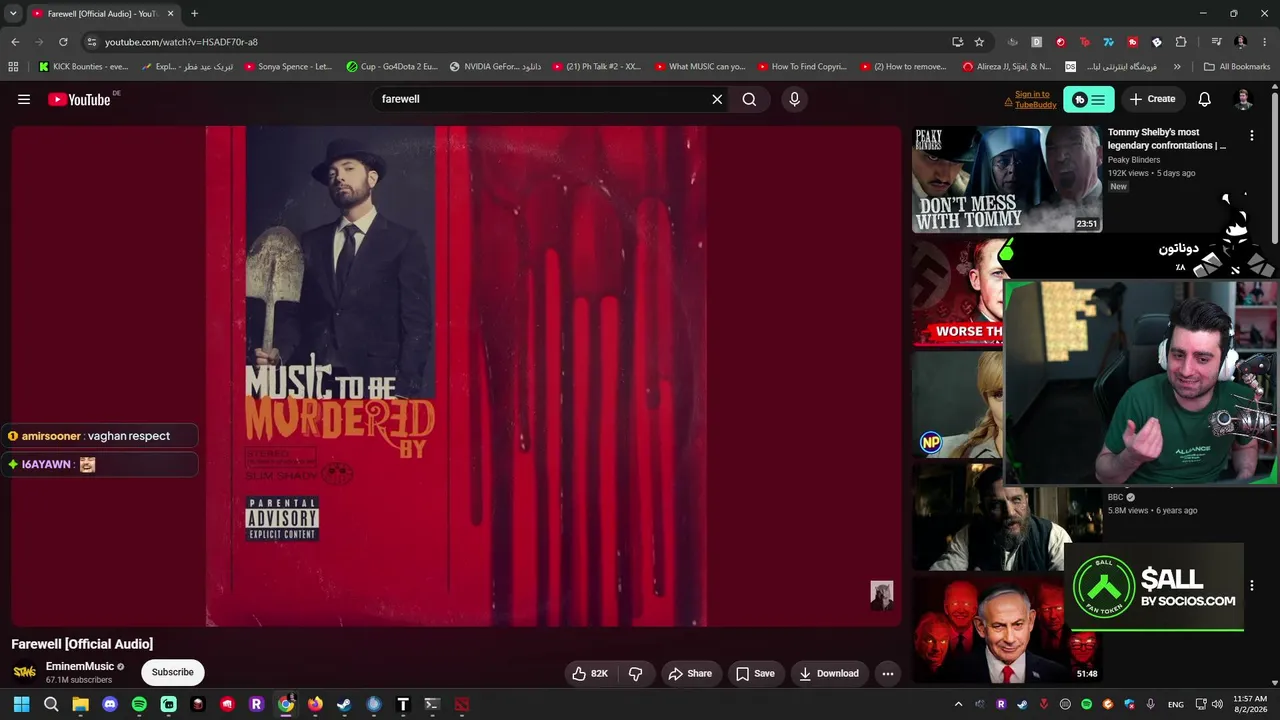This screenshot has height=720, width=1280.
Task: Share the Farewell video
Action: pyautogui.click(x=690, y=674)
